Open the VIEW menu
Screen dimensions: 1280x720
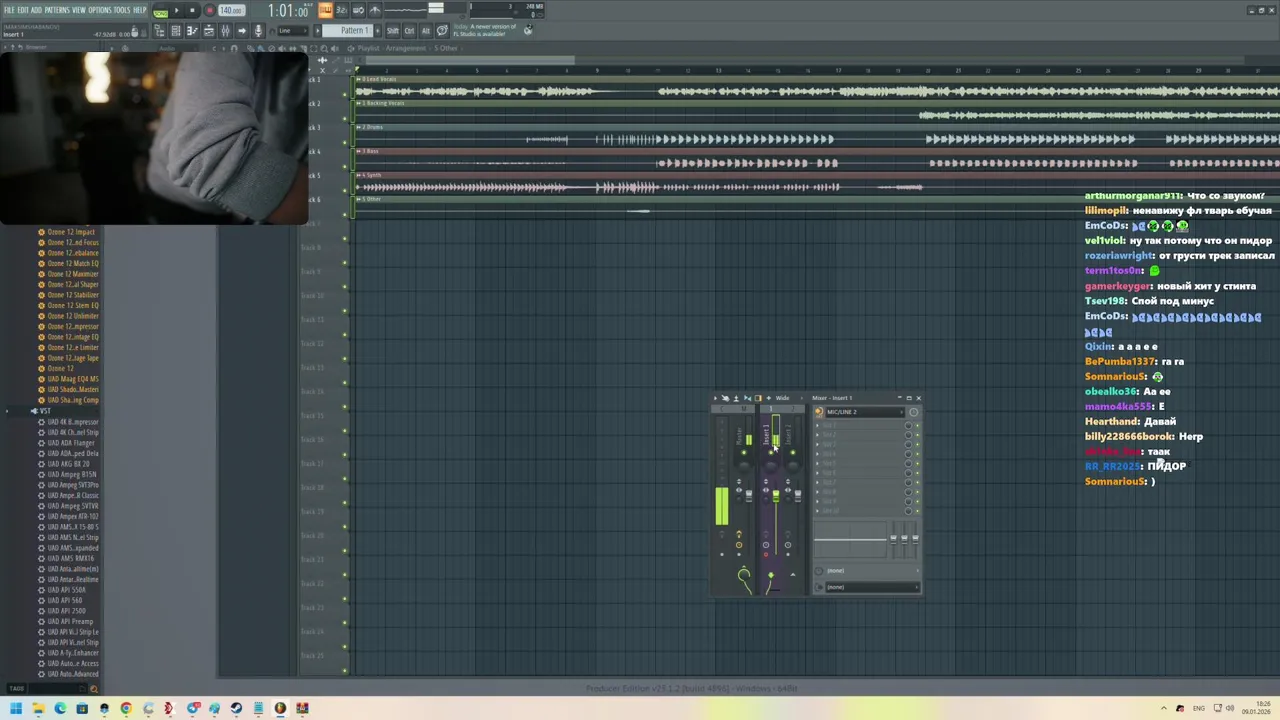coord(79,10)
